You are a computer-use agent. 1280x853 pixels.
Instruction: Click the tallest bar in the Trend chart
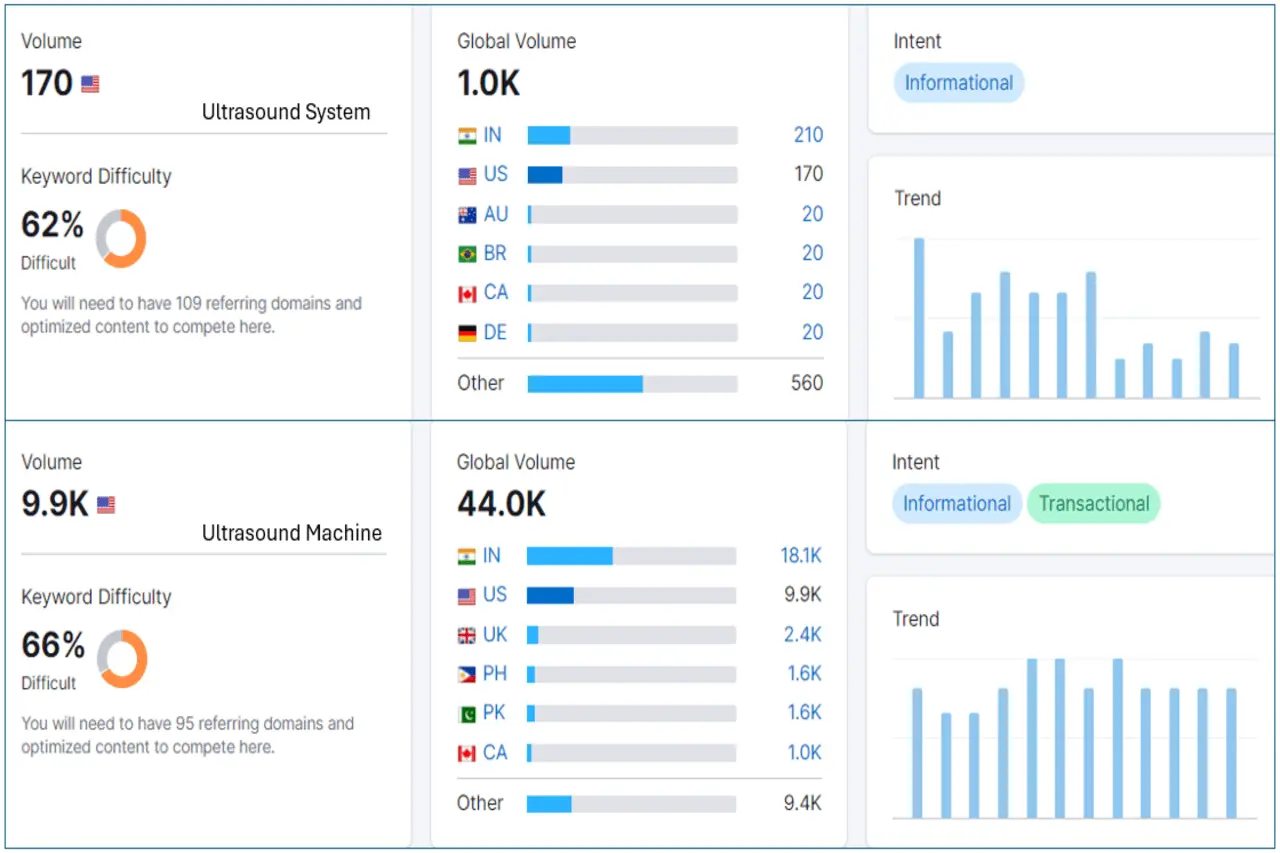click(x=918, y=315)
